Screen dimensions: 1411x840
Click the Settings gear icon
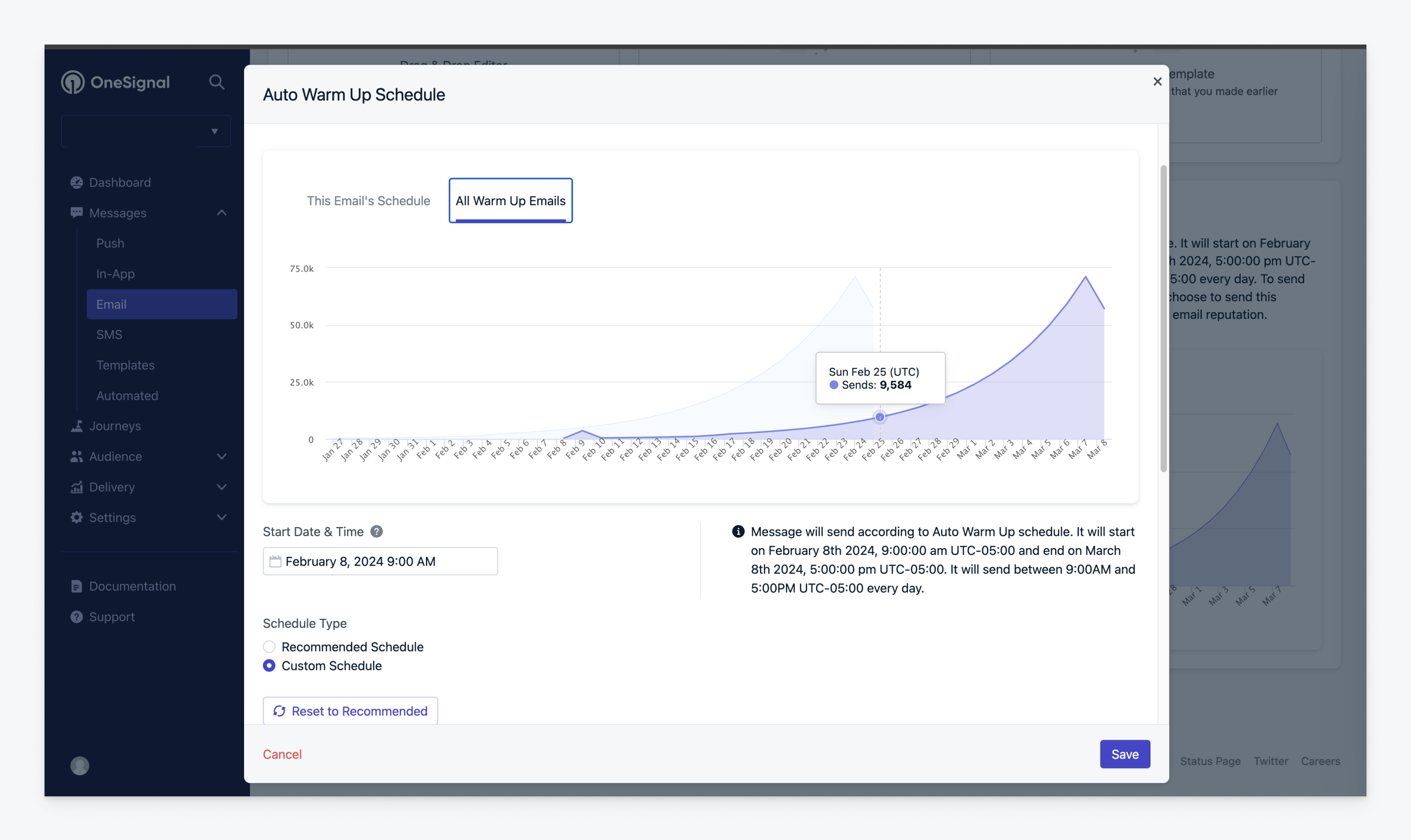(x=77, y=518)
